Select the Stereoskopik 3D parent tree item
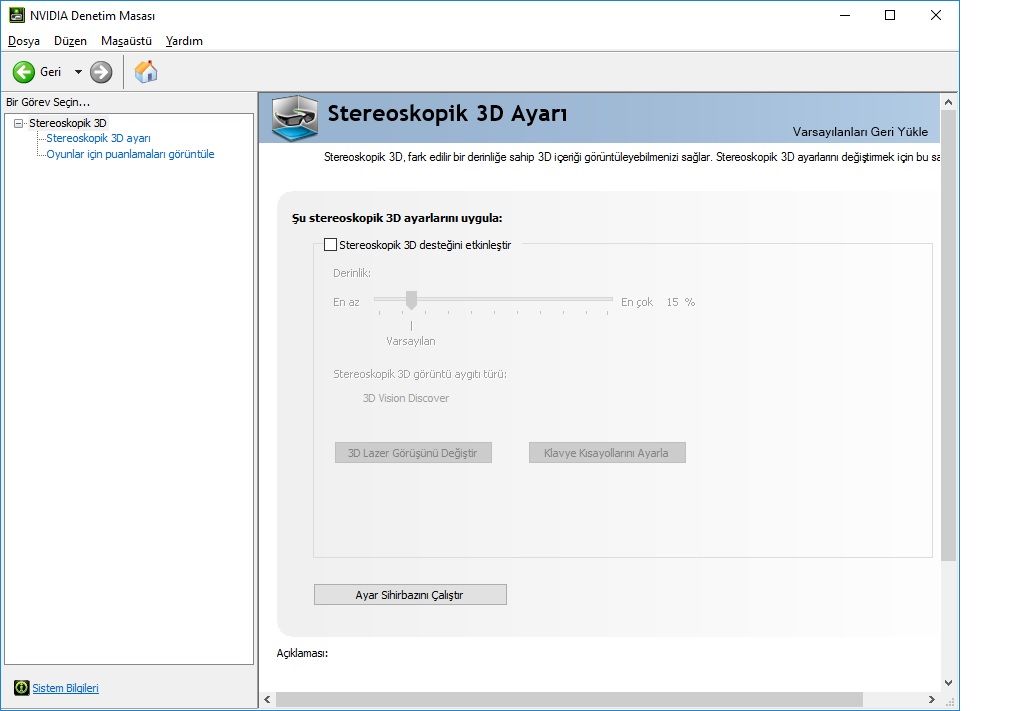 (68, 123)
